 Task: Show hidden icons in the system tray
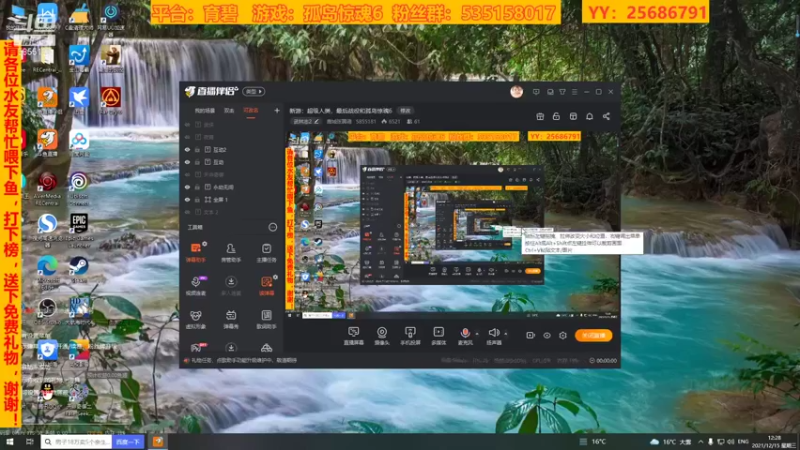701,441
